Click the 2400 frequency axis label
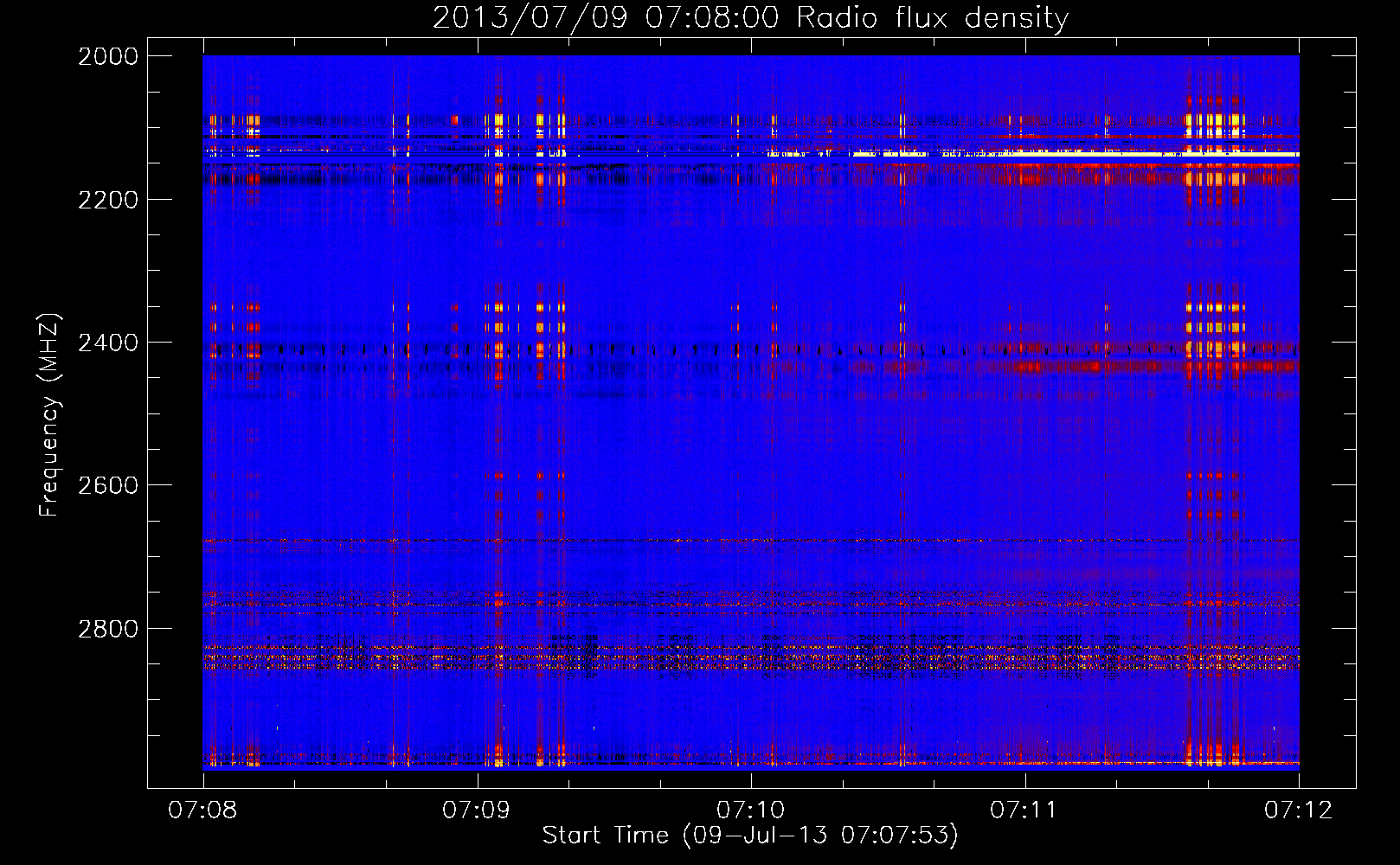This screenshot has width=1400, height=865. coord(108,343)
